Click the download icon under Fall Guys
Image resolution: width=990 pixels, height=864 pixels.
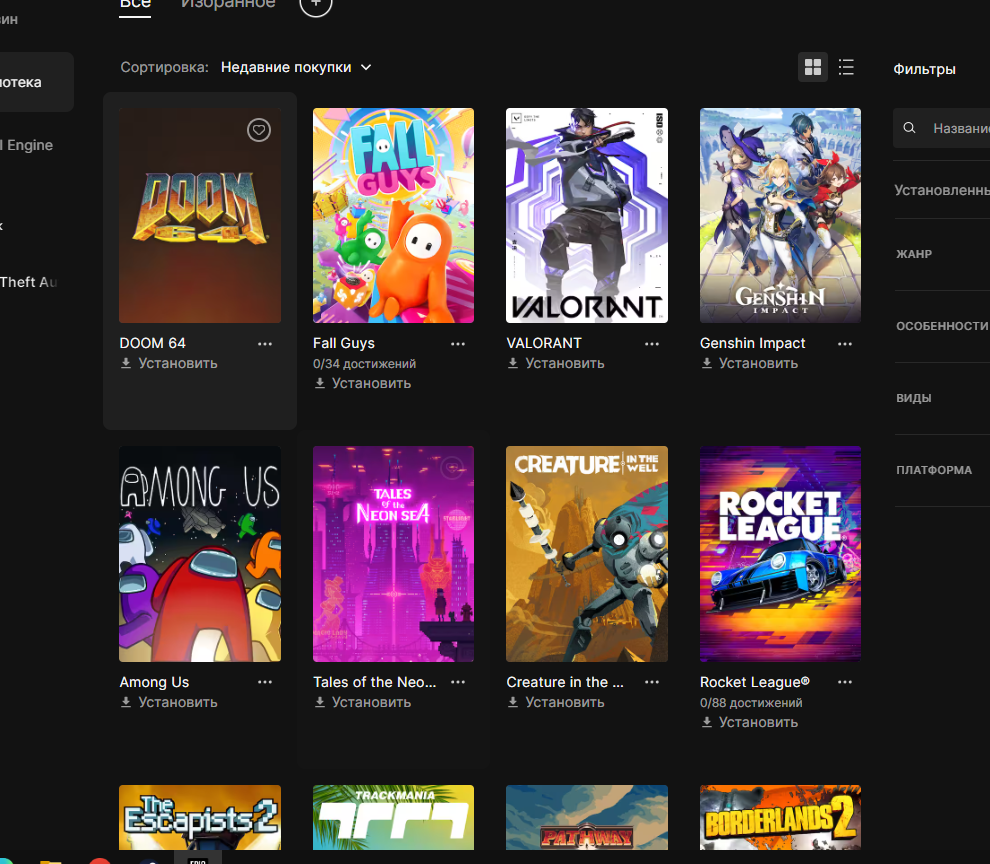click(x=320, y=383)
